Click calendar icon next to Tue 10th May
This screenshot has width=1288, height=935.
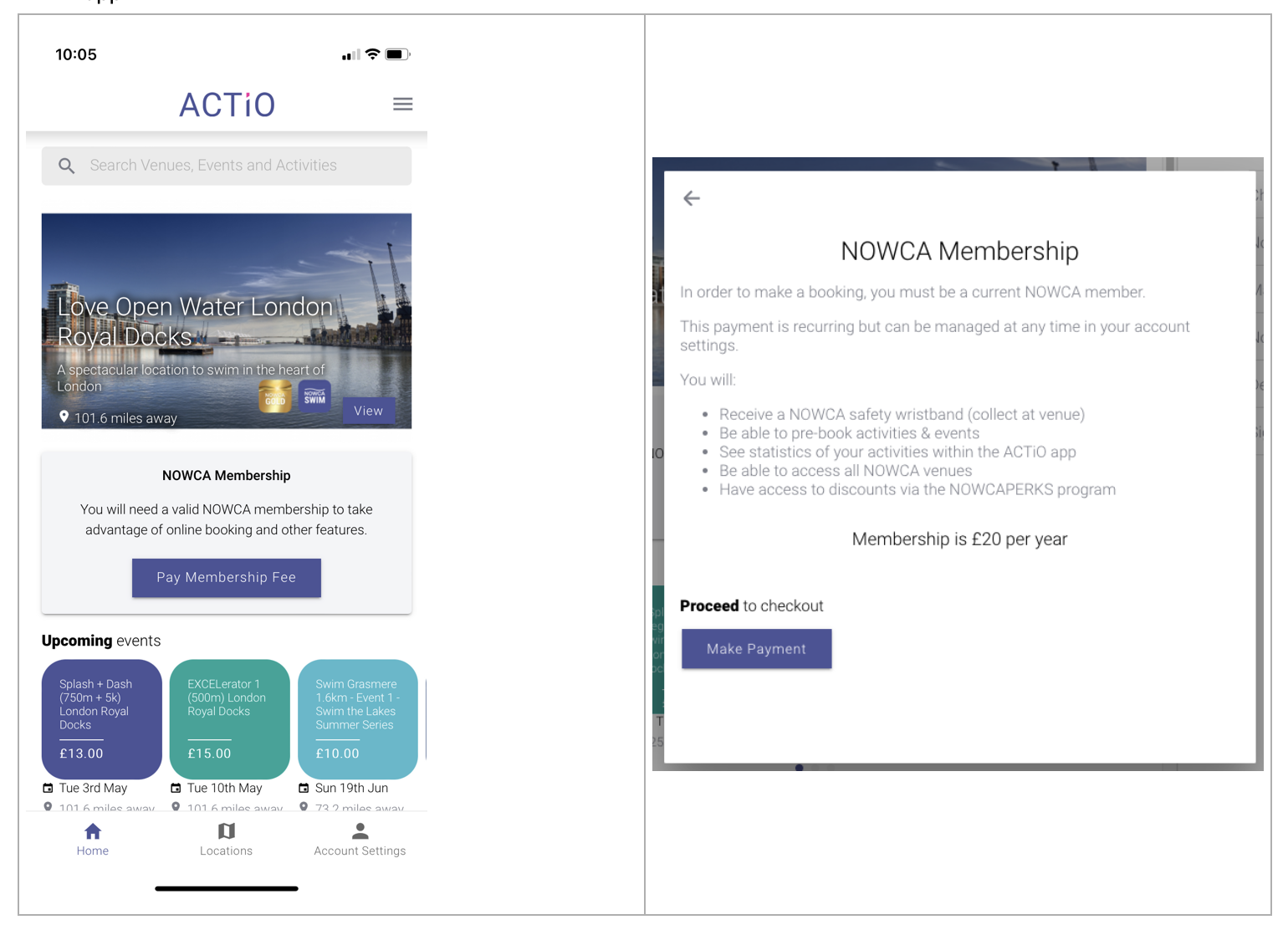coord(176,788)
